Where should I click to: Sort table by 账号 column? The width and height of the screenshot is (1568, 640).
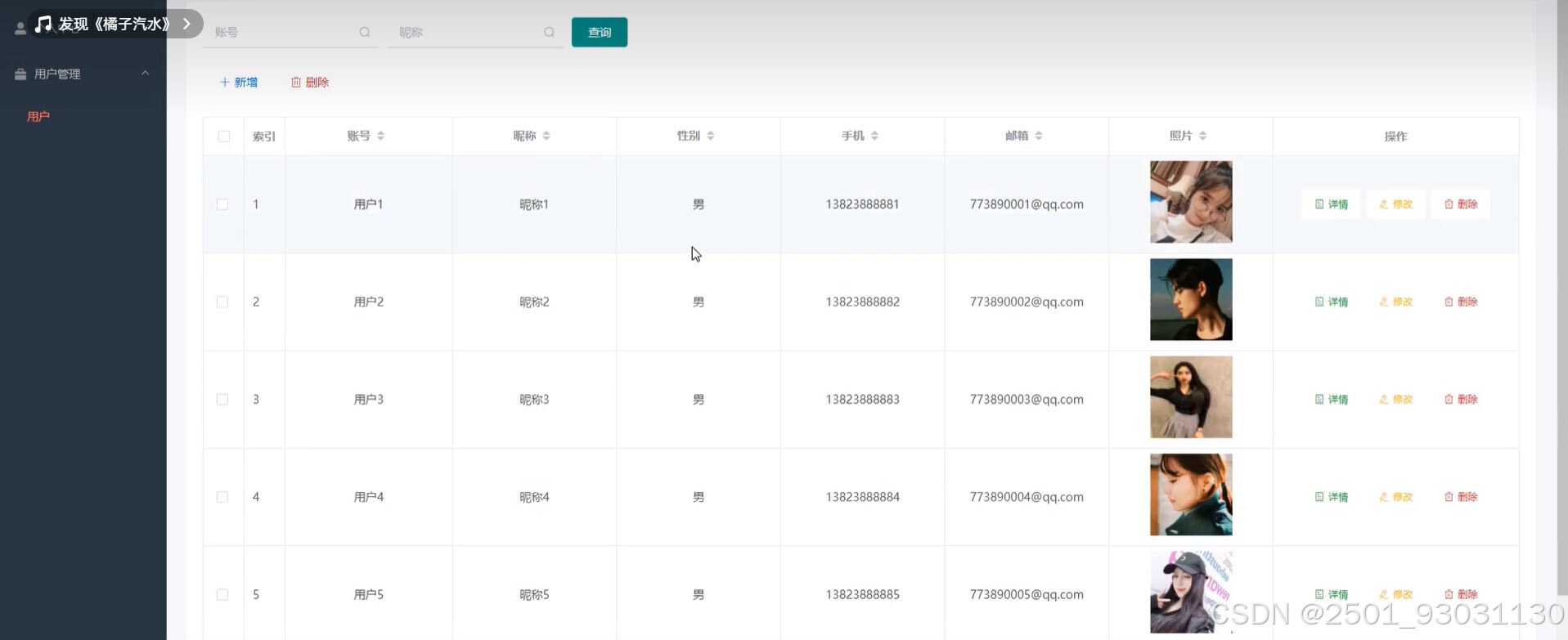[381, 136]
